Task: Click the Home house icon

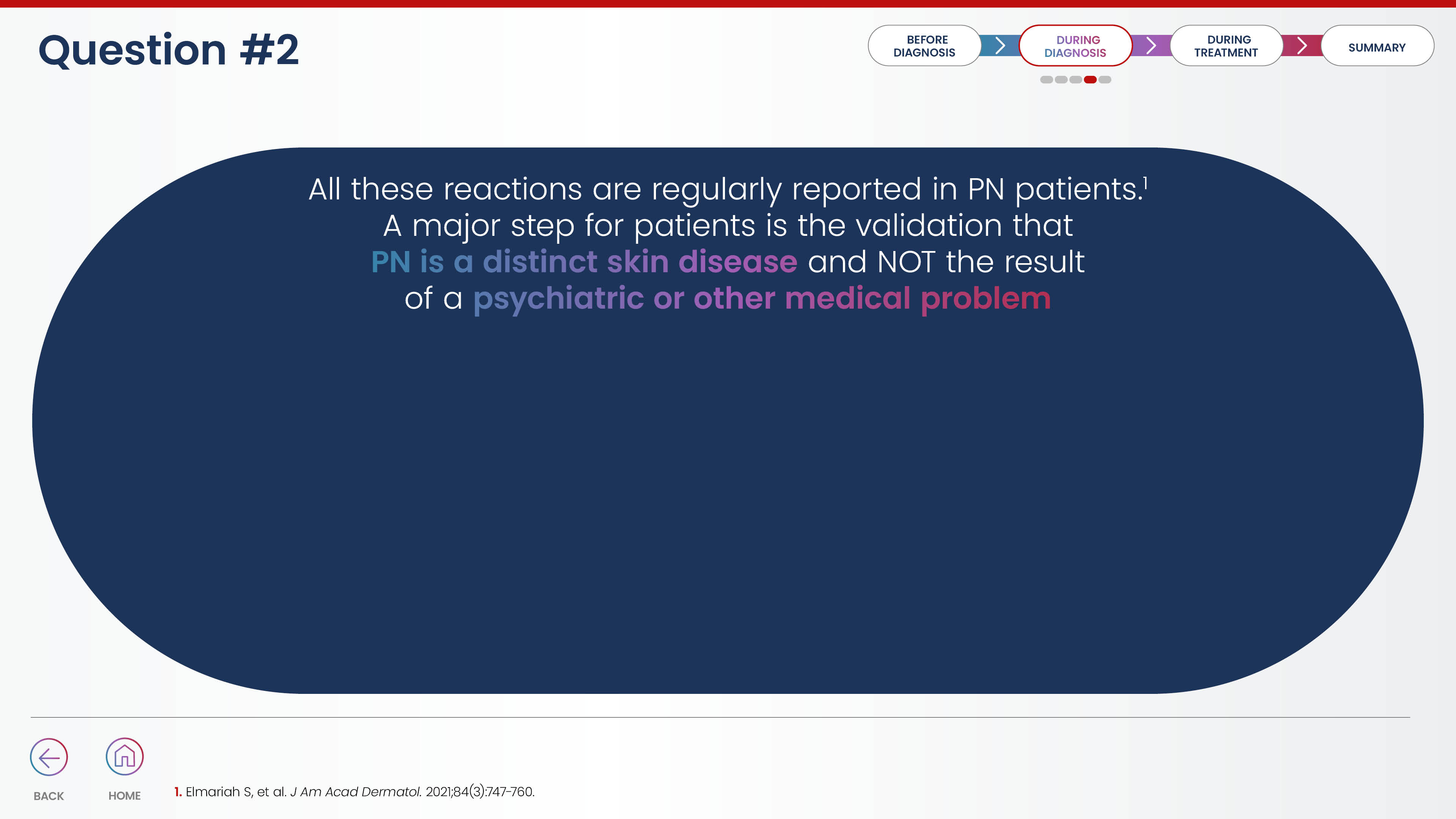Action: point(124,756)
